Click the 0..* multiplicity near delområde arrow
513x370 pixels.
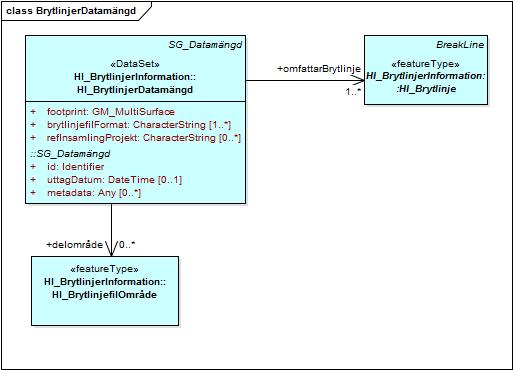click(127, 245)
